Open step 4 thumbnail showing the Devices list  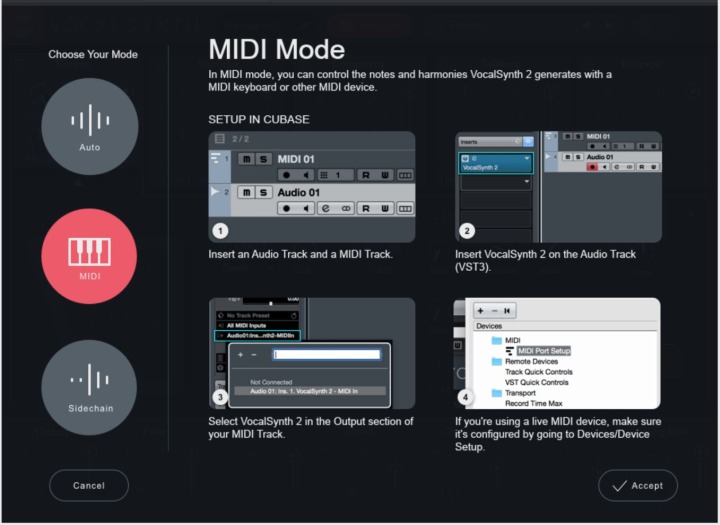point(557,353)
